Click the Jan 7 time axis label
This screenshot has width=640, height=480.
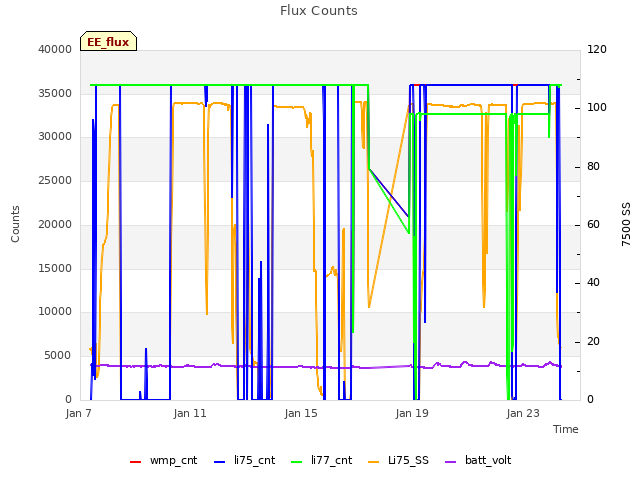pyautogui.click(x=79, y=413)
